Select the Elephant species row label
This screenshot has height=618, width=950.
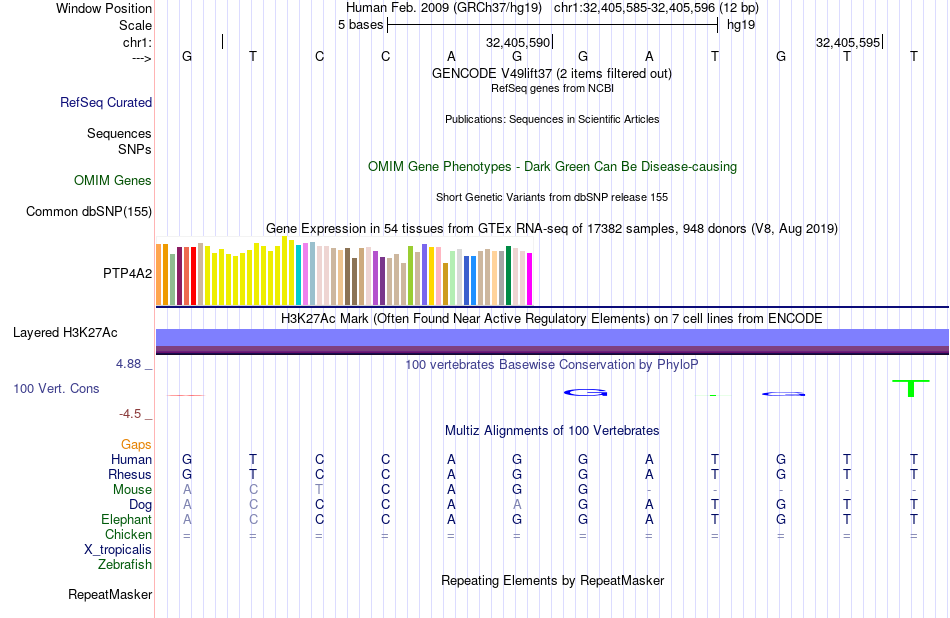127,519
